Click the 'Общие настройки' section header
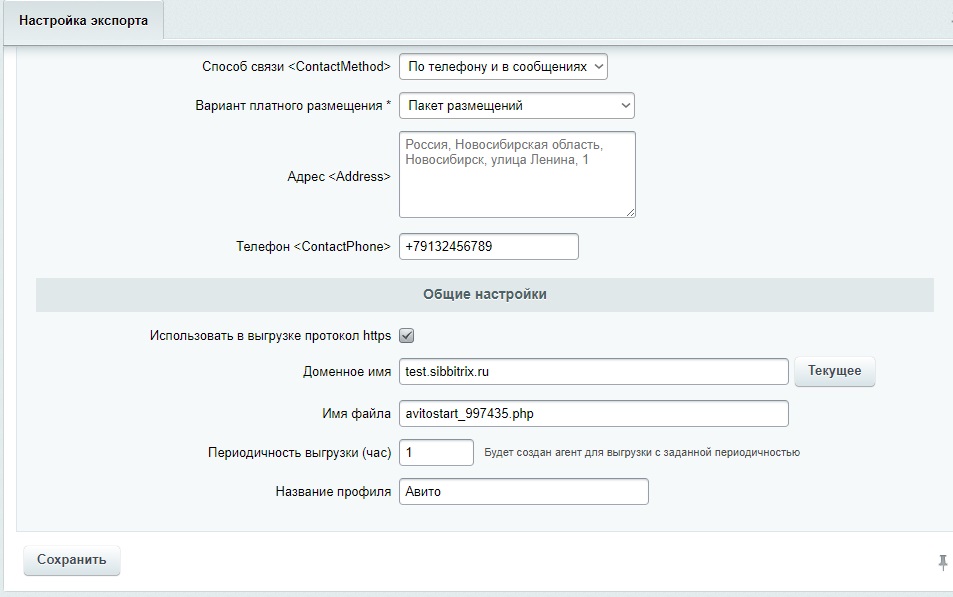The height and width of the screenshot is (597, 953). pos(484,295)
